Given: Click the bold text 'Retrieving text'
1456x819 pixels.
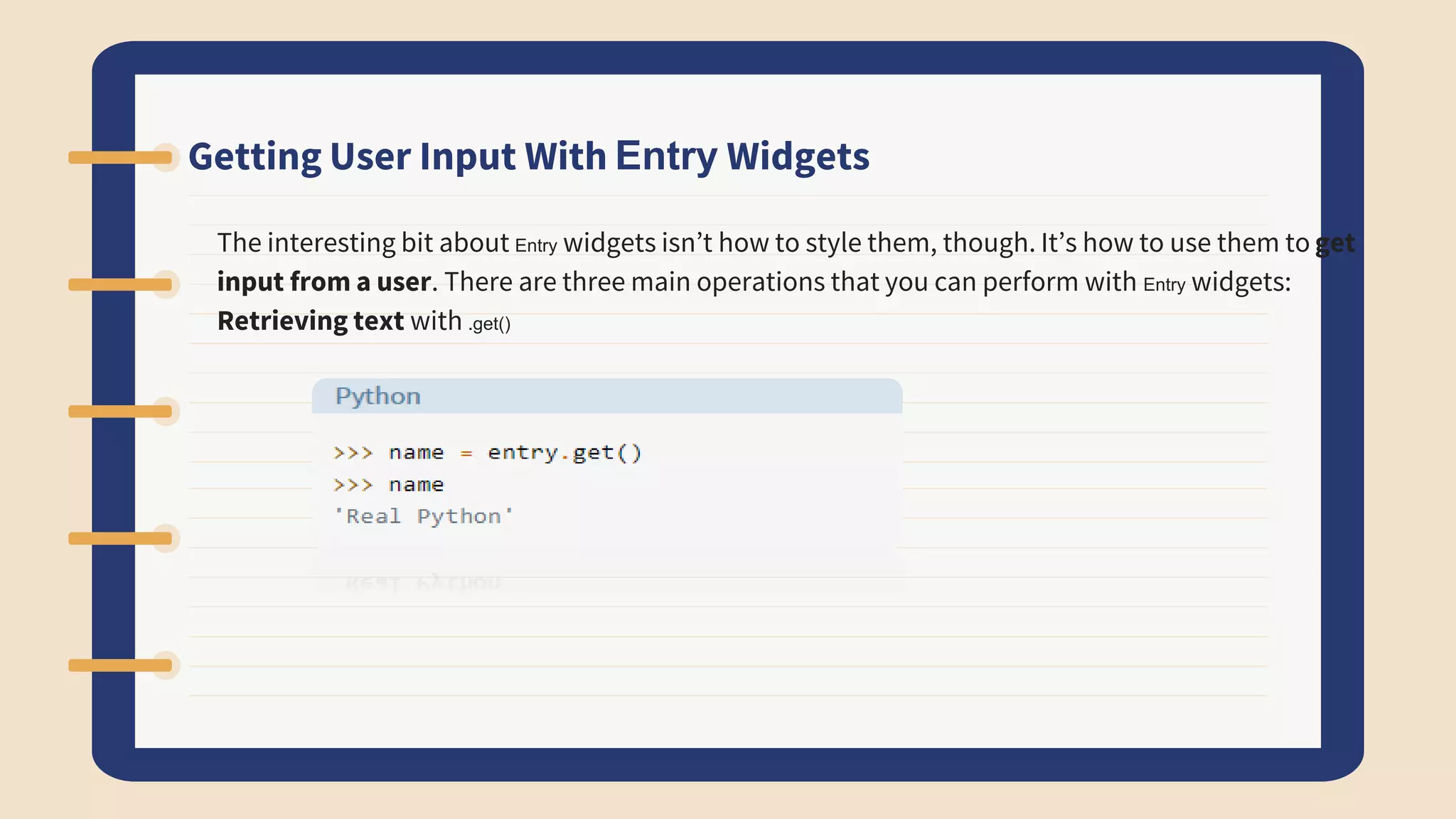Looking at the screenshot, I should coord(310,321).
